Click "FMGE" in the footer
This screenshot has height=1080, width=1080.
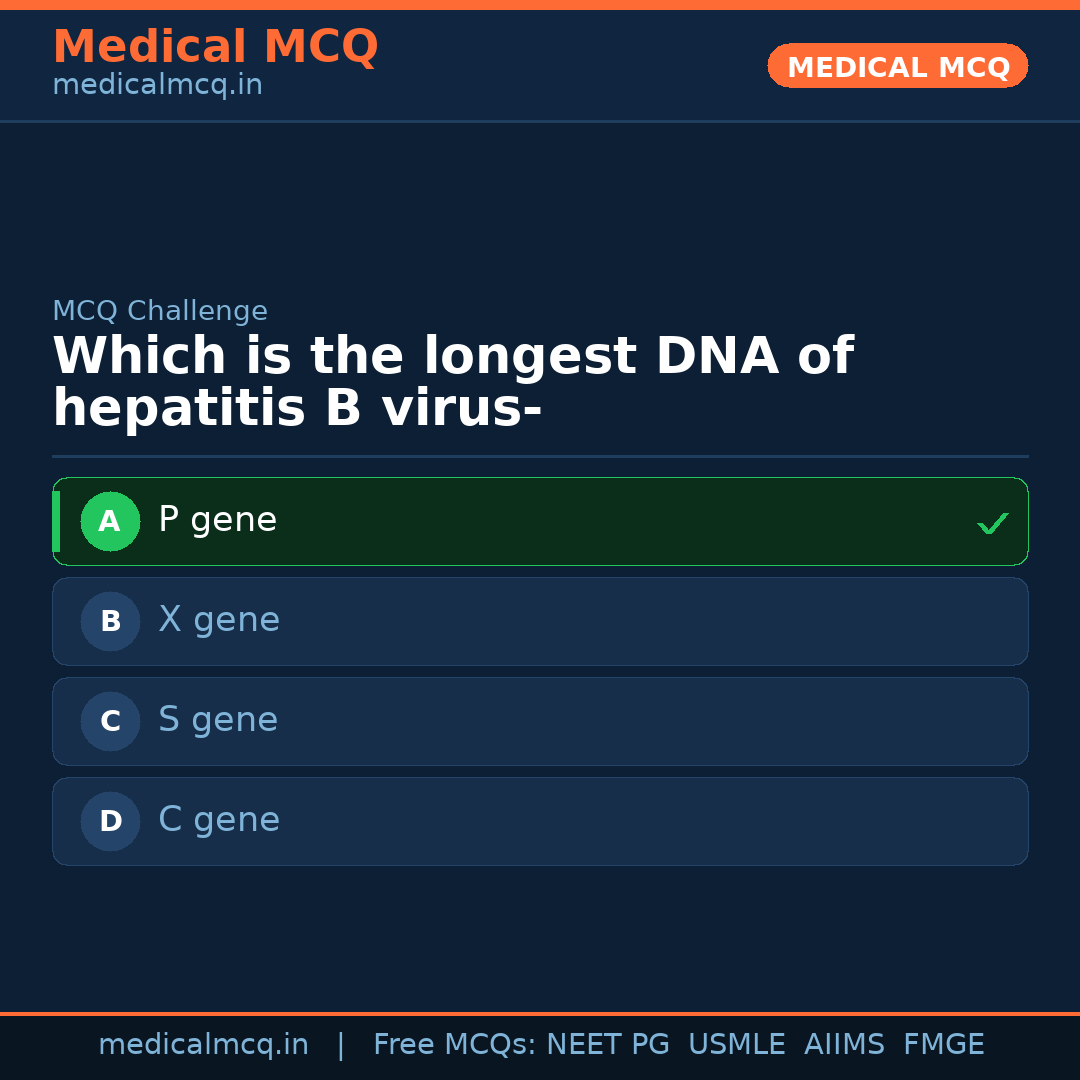pos(943,1045)
